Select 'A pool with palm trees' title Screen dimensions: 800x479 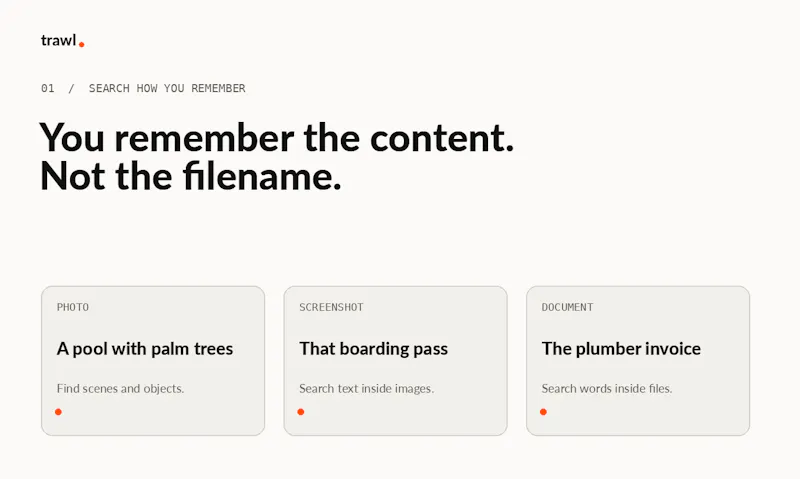pos(145,349)
